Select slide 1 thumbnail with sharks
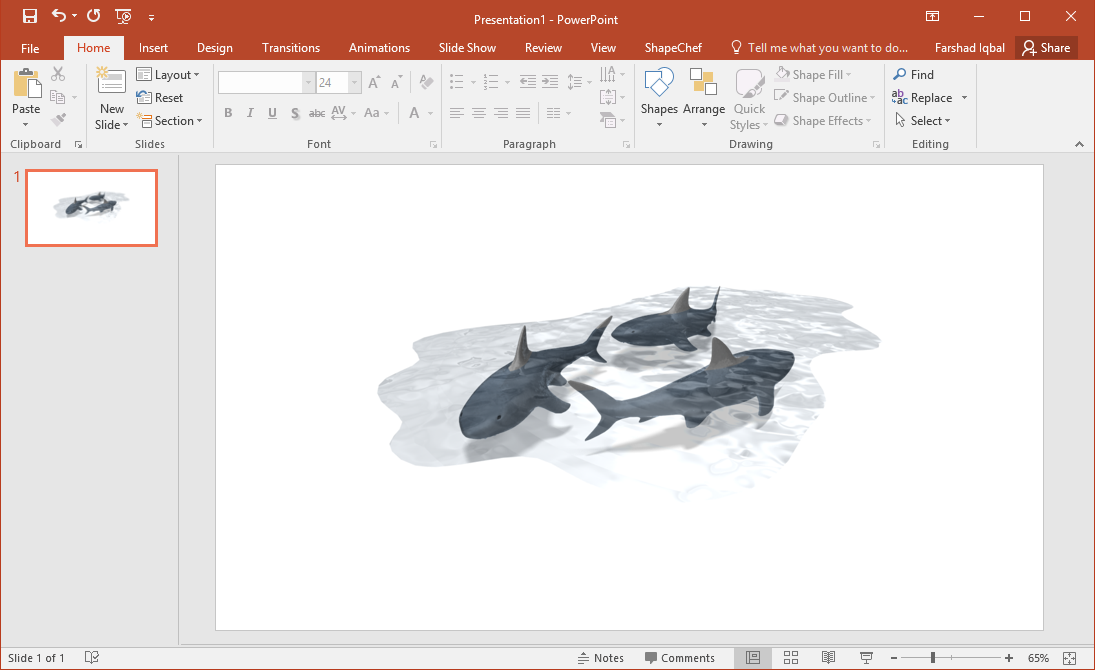1095x670 pixels. pyautogui.click(x=91, y=207)
